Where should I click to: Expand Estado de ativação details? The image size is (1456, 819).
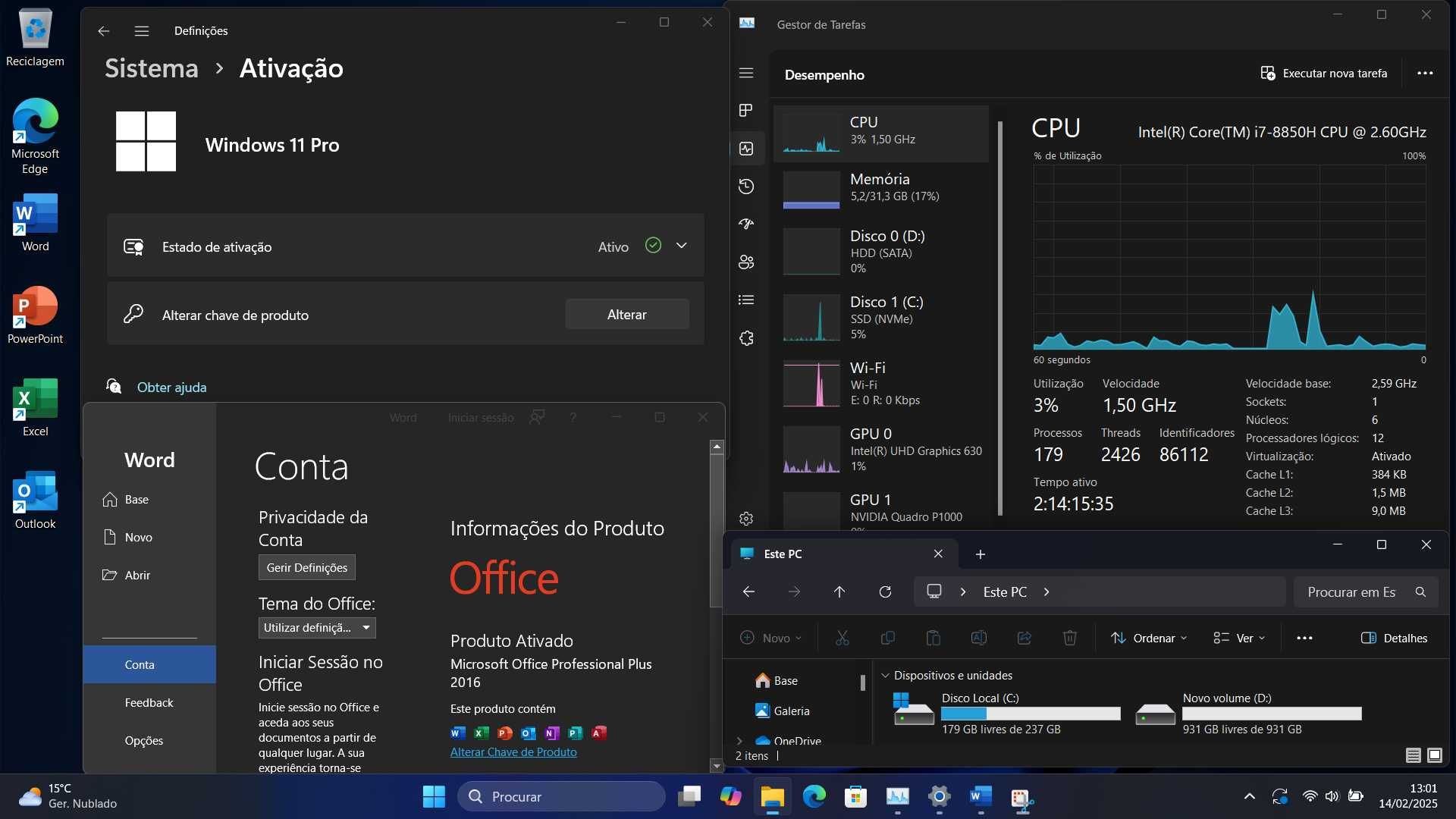[x=682, y=246]
